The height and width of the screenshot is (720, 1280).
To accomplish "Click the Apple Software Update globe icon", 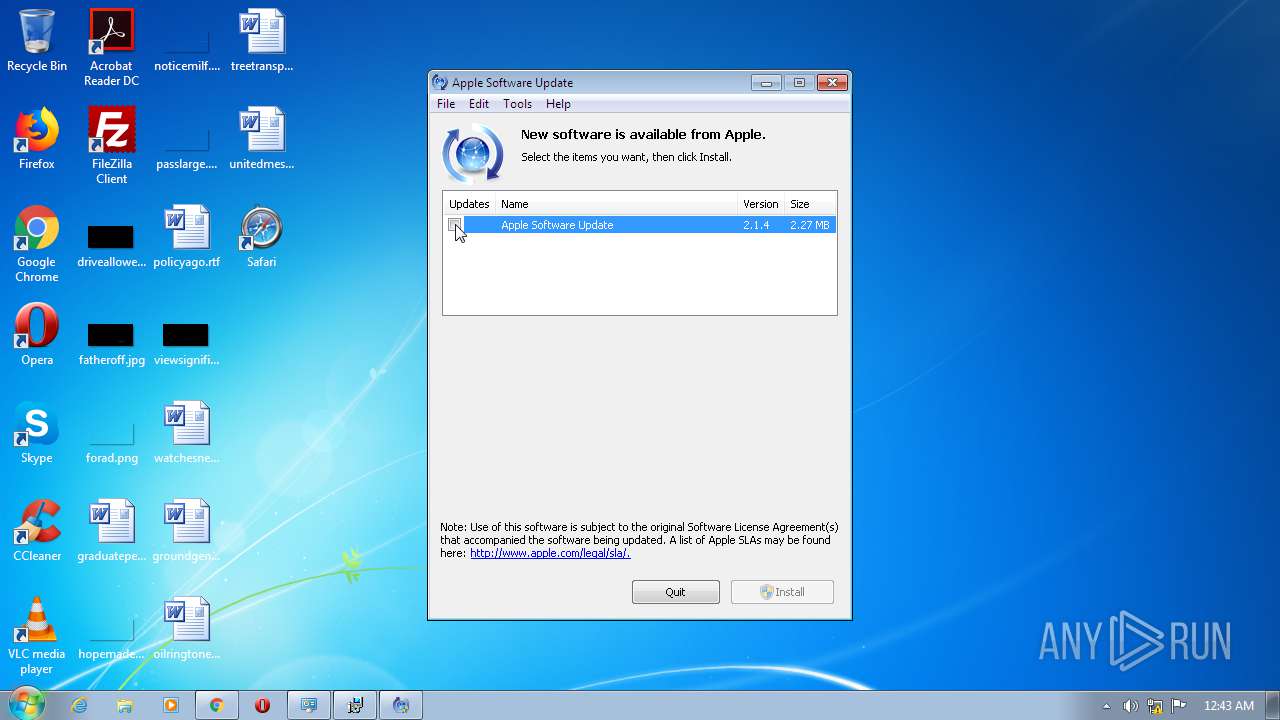I will [x=472, y=154].
